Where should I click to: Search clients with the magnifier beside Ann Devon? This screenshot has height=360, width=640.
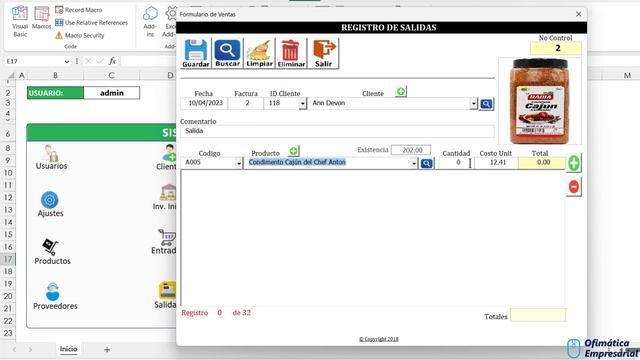coord(486,104)
